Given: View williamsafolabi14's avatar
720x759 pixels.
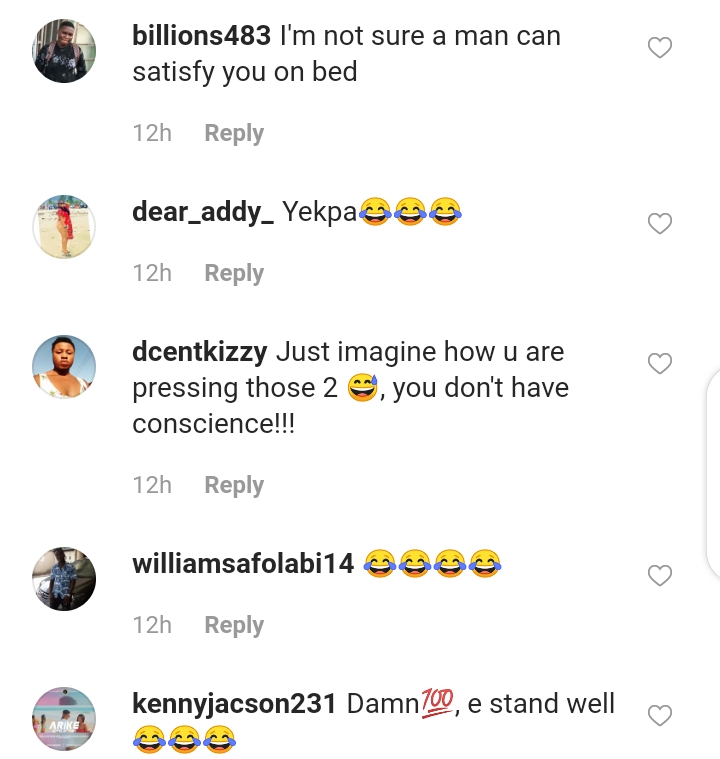Looking at the screenshot, I should tap(64, 579).
